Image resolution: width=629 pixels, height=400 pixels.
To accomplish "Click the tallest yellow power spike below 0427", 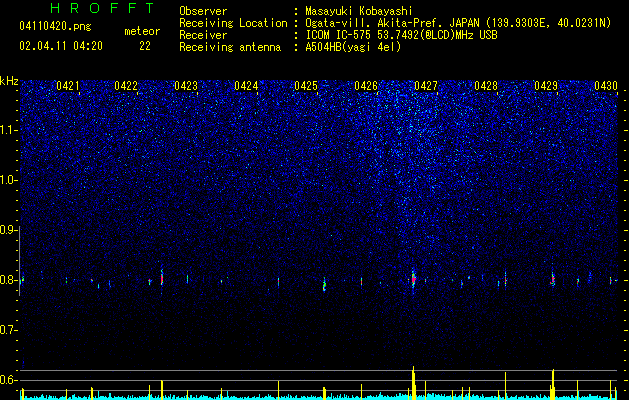I will click(414, 382).
